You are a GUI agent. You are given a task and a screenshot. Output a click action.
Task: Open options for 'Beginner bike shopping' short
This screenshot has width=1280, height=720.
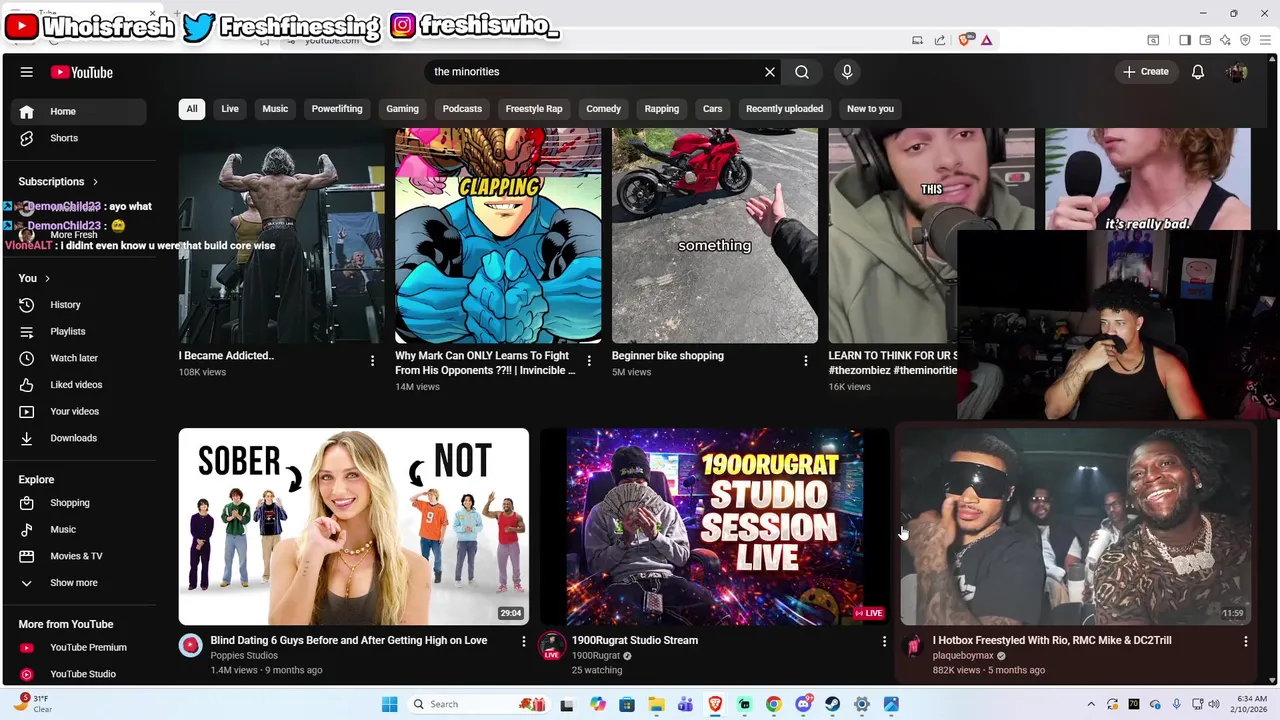tap(806, 360)
